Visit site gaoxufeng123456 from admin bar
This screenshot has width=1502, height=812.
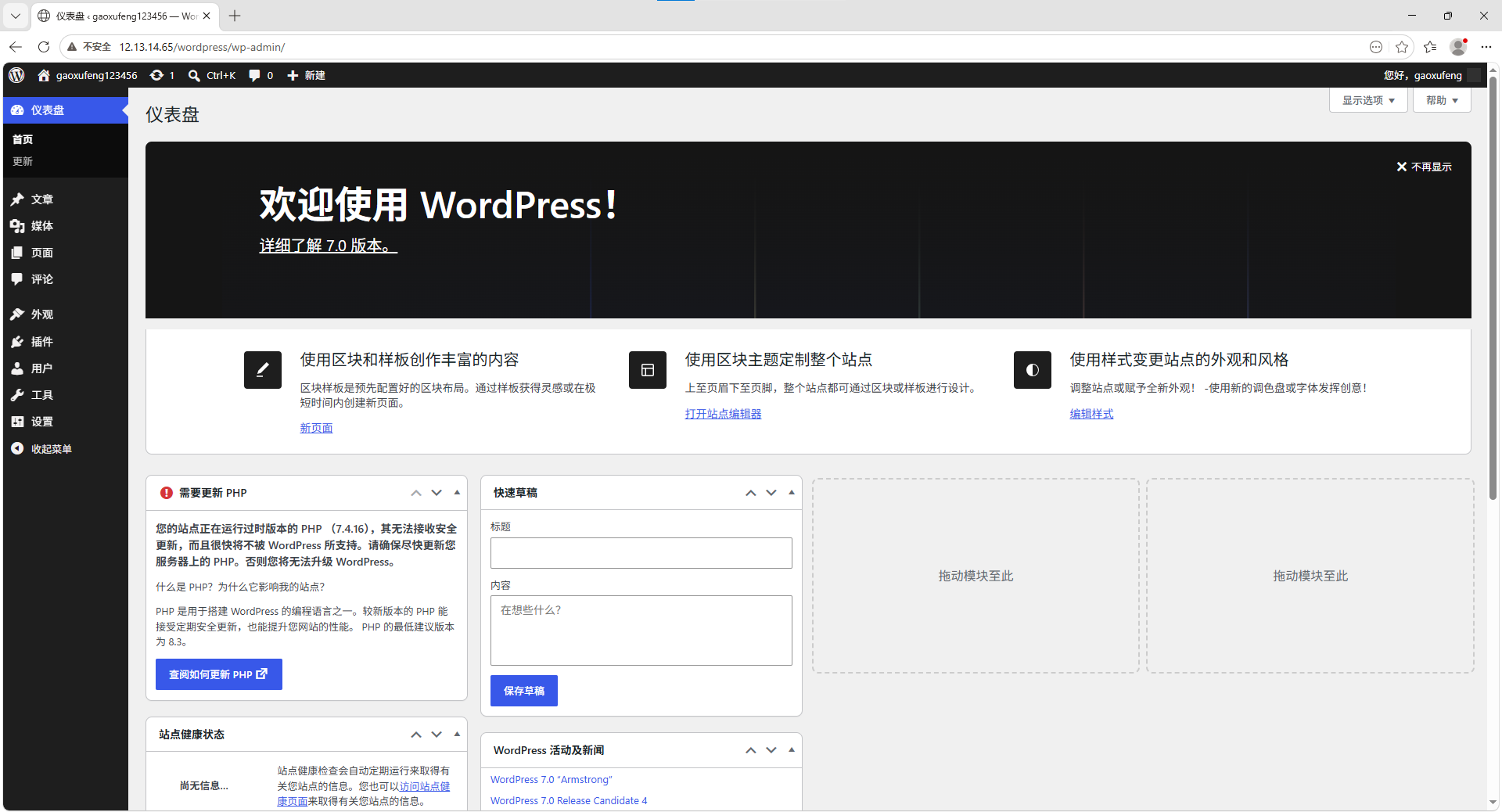tap(88, 75)
